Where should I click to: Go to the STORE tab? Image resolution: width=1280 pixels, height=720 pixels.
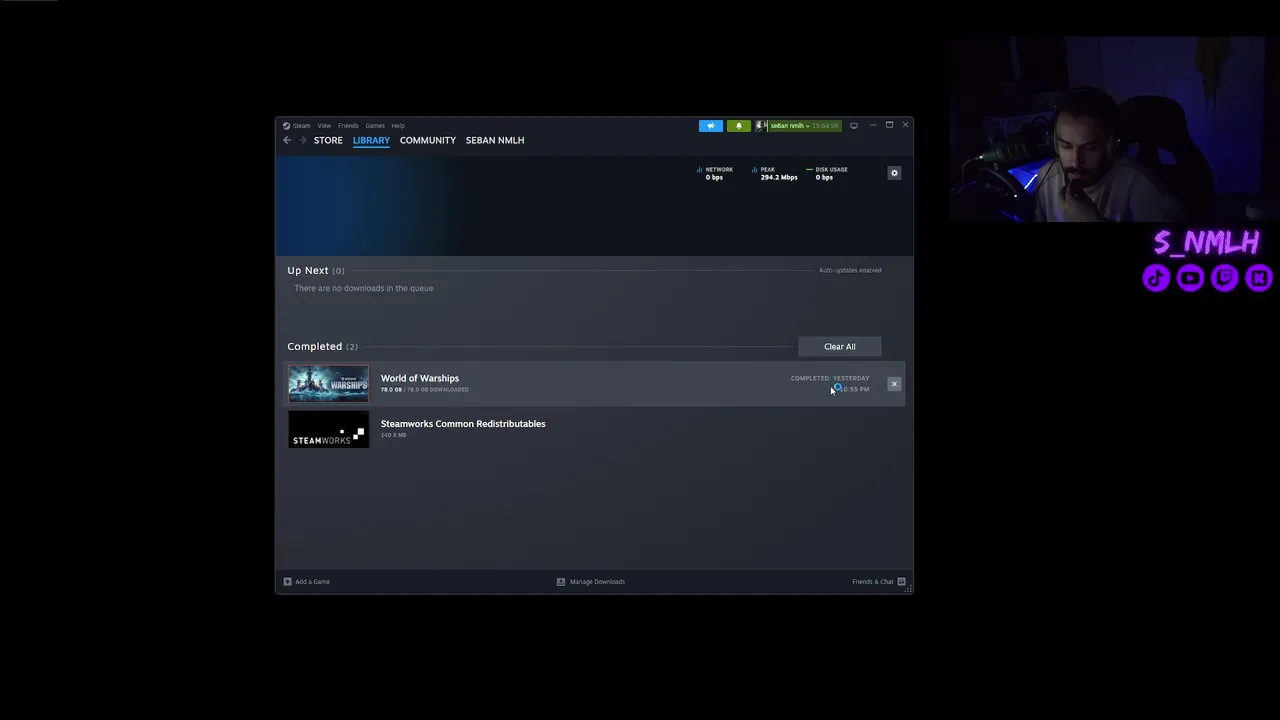(x=328, y=140)
